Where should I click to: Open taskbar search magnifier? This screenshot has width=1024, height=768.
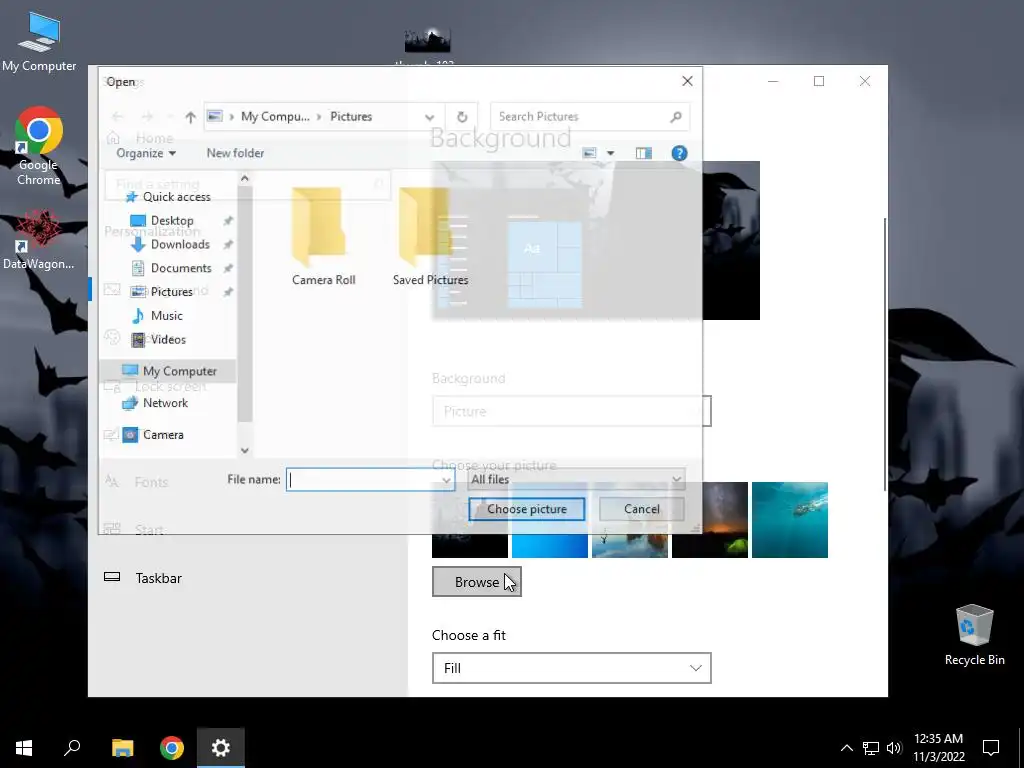click(72, 748)
